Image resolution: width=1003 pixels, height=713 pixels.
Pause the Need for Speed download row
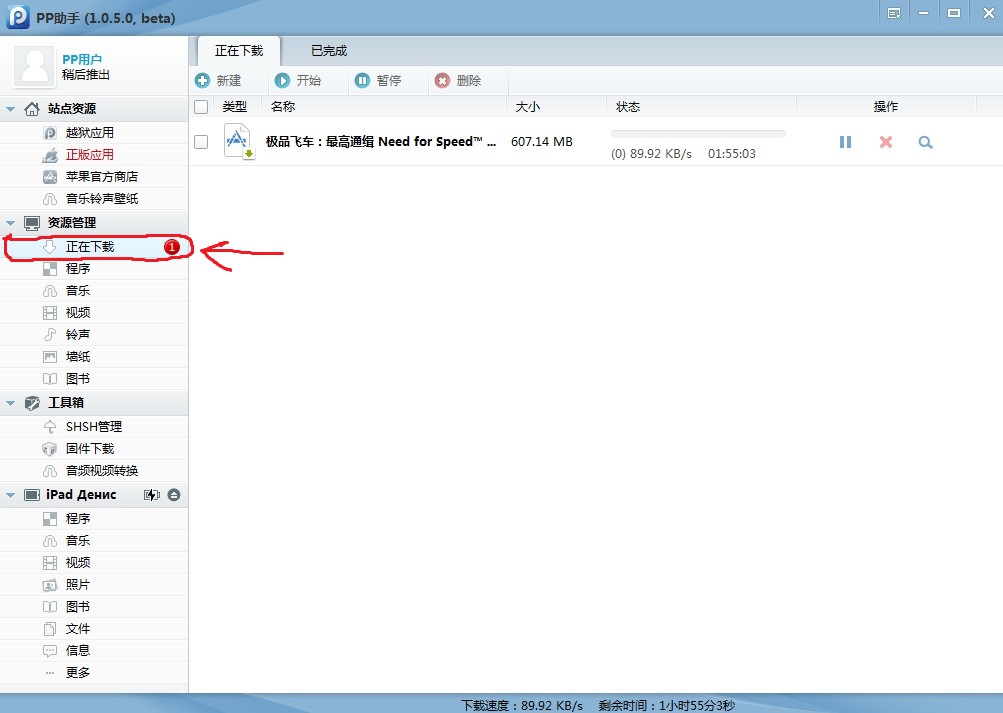(845, 142)
